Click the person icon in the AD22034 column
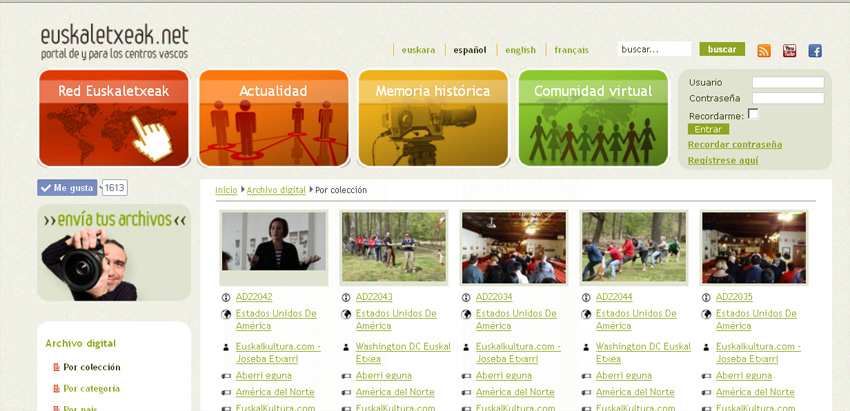Screen dimensions: 850x411 pyautogui.click(x=466, y=347)
